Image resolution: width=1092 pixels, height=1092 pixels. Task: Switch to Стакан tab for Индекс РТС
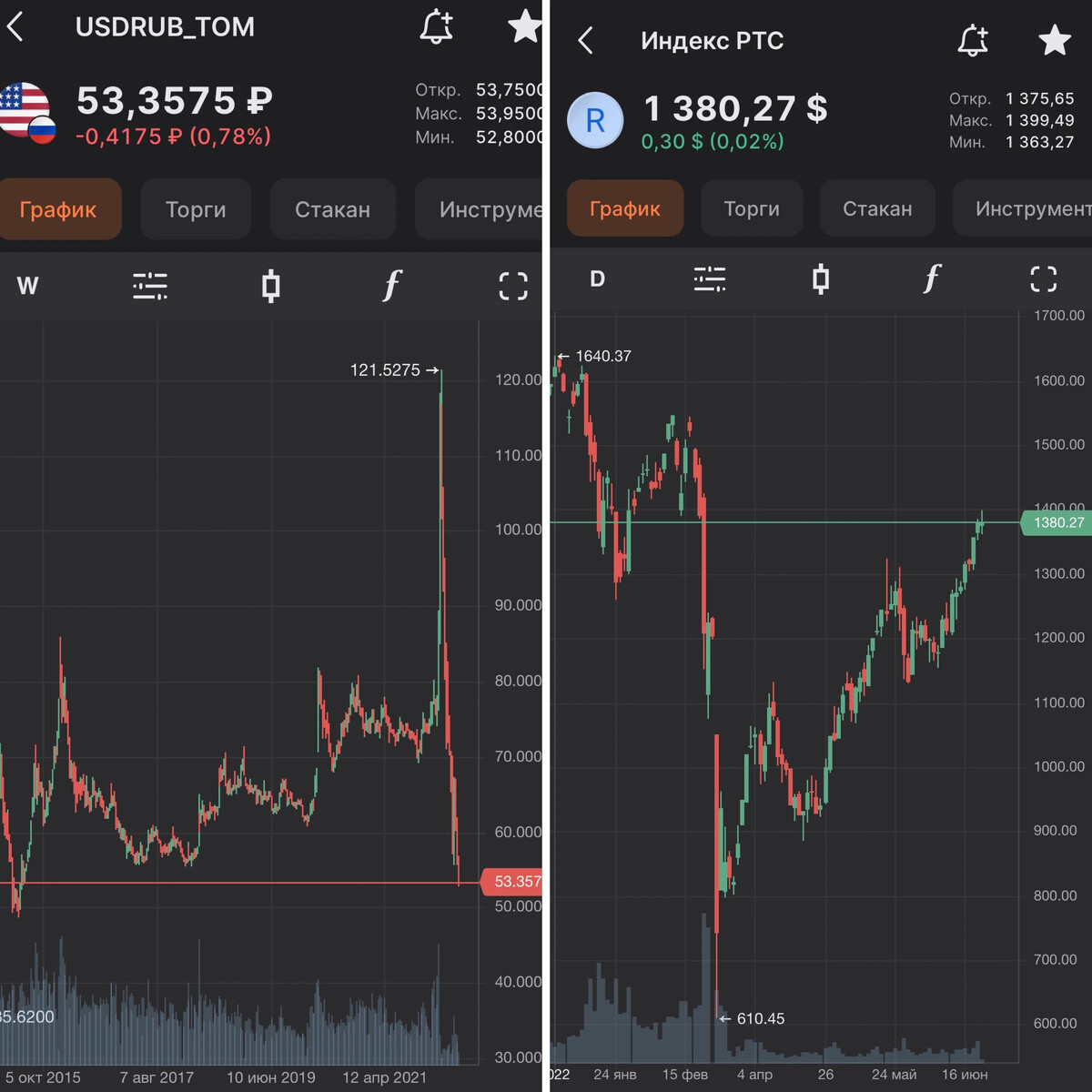click(877, 208)
